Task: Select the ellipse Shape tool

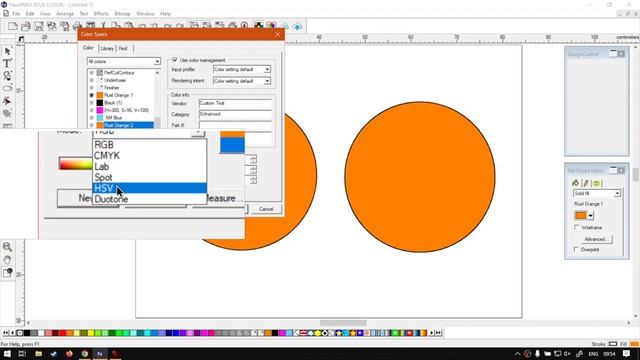Action: [x=7, y=88]
